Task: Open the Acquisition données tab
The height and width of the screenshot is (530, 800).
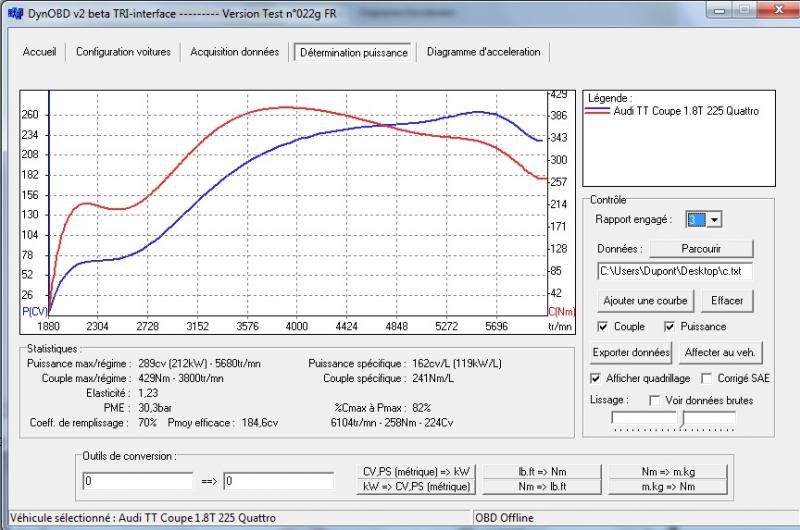Action: [235, 52]
